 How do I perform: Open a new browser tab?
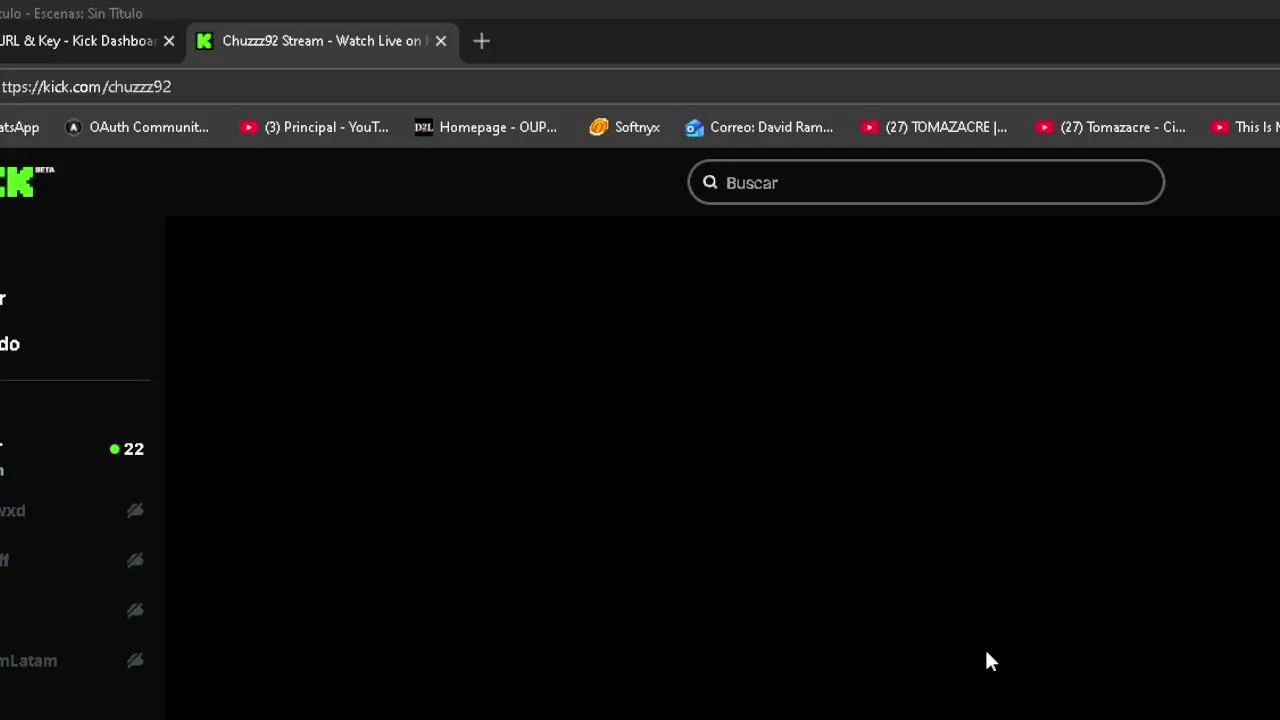tap(481, 41)
